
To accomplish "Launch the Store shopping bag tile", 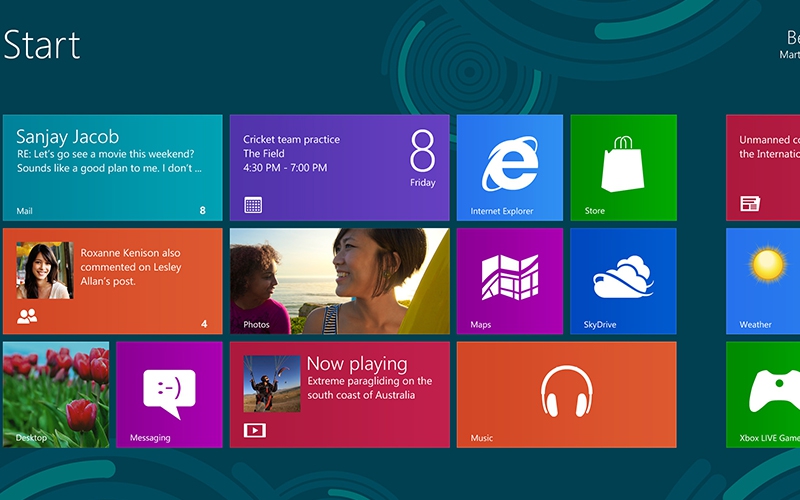I will [623, 167].
